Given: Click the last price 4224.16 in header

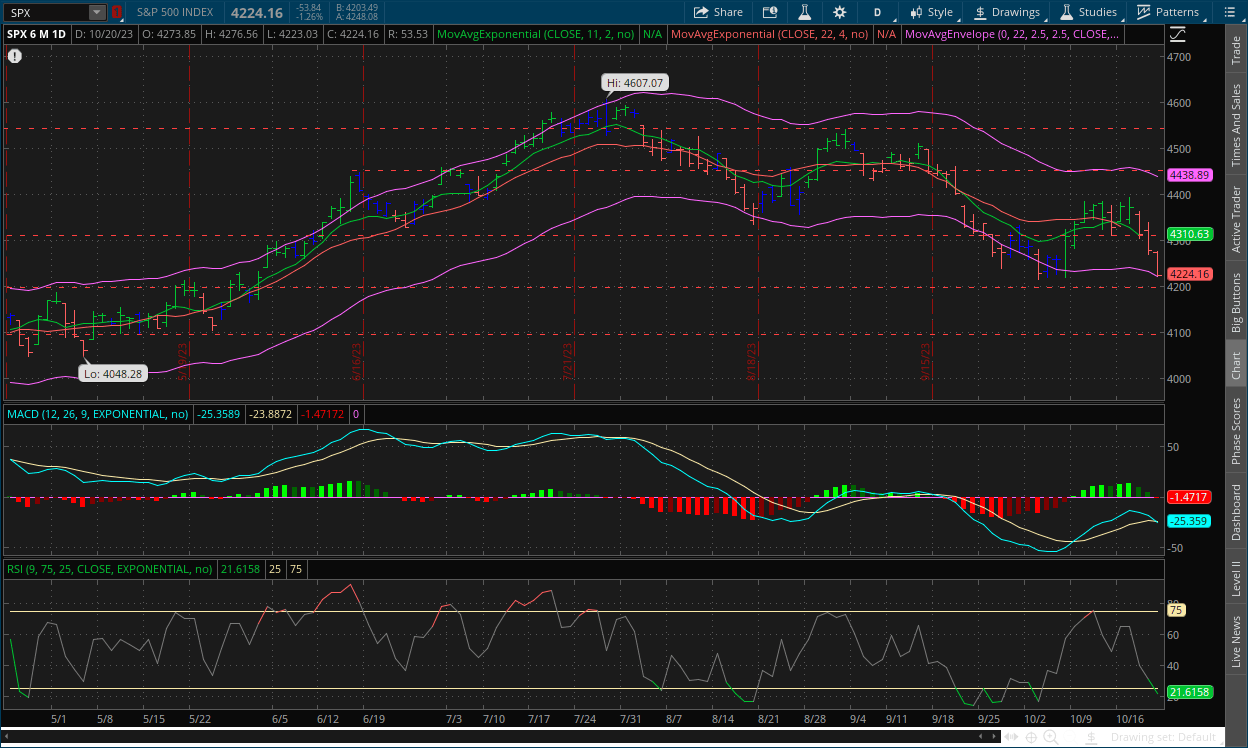Looking at the screenshot, I should (257, 12).
